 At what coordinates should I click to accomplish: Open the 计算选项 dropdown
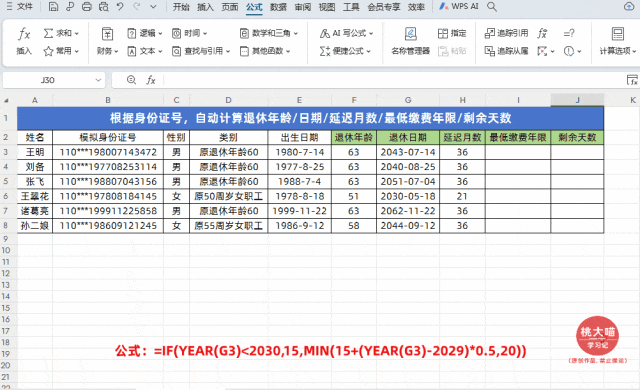point(618,41)
